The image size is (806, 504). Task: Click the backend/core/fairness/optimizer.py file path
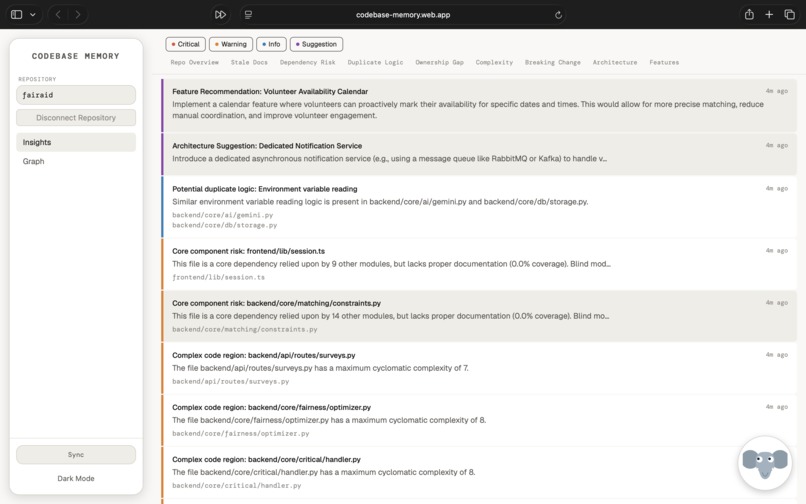click(x=241, y=434)
